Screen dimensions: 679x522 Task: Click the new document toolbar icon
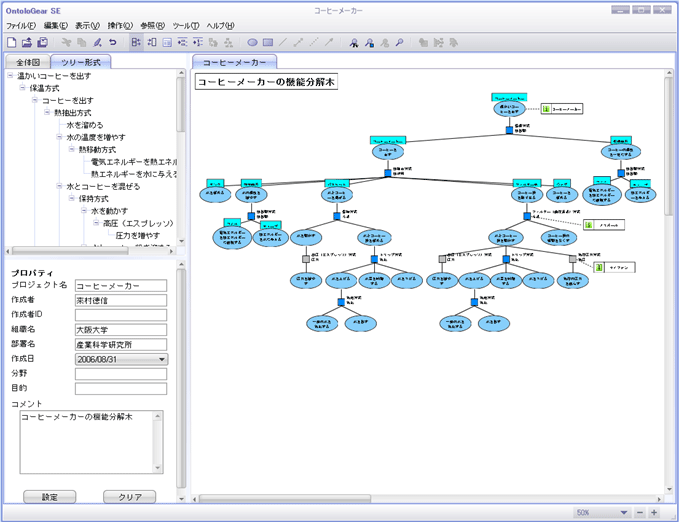(x=12, y=42)
